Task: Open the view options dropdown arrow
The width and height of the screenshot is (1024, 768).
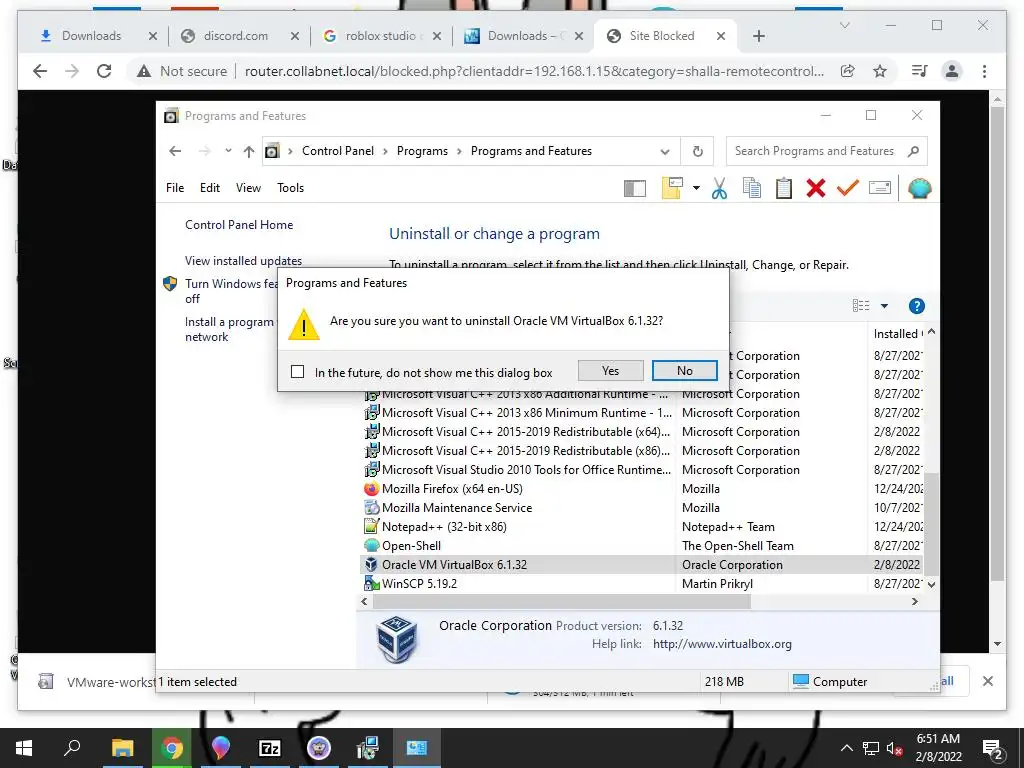Action: point(884,306)
